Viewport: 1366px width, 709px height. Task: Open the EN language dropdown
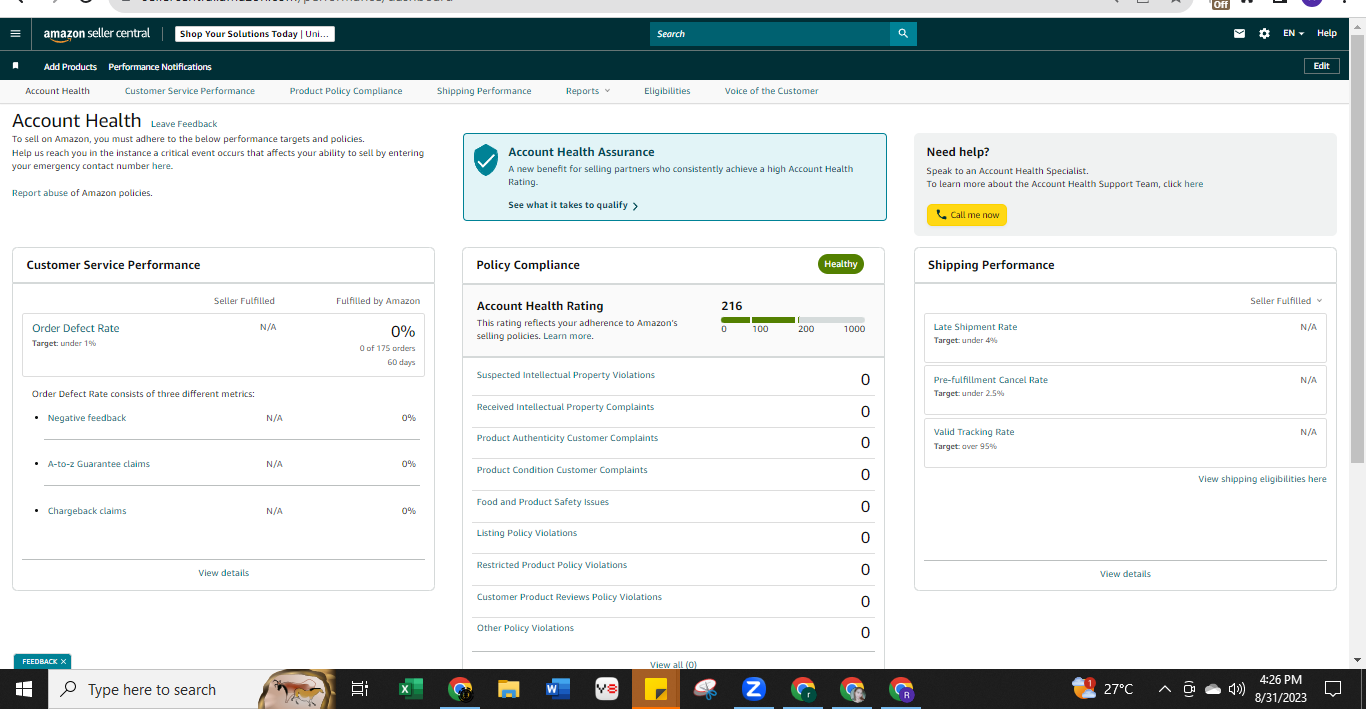pyautogui.click(x=1294, y=34)
